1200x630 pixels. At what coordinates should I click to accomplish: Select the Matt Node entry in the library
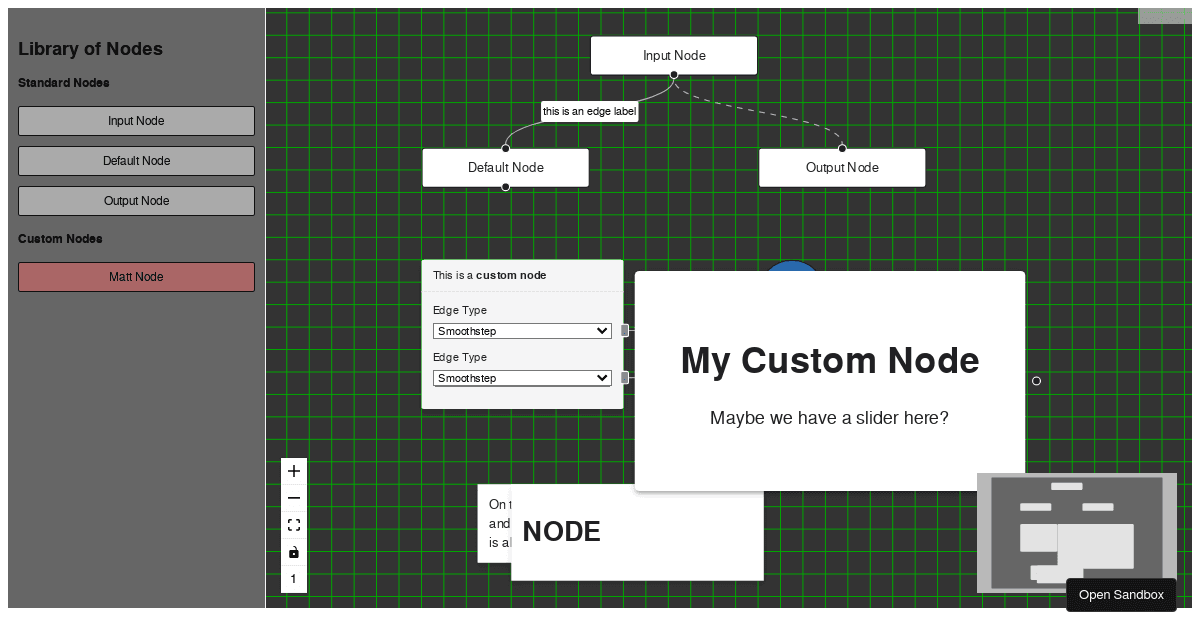pyautogui.click(x=136, y=276)
